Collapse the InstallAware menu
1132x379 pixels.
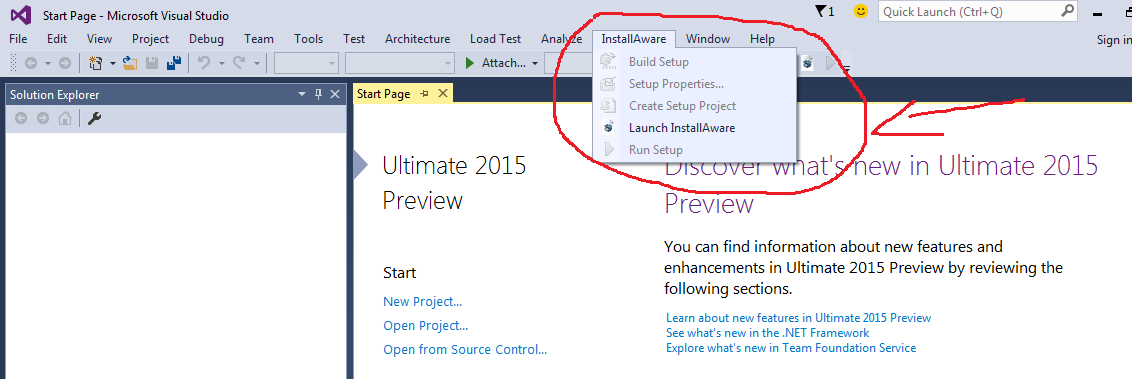(634, 39)
